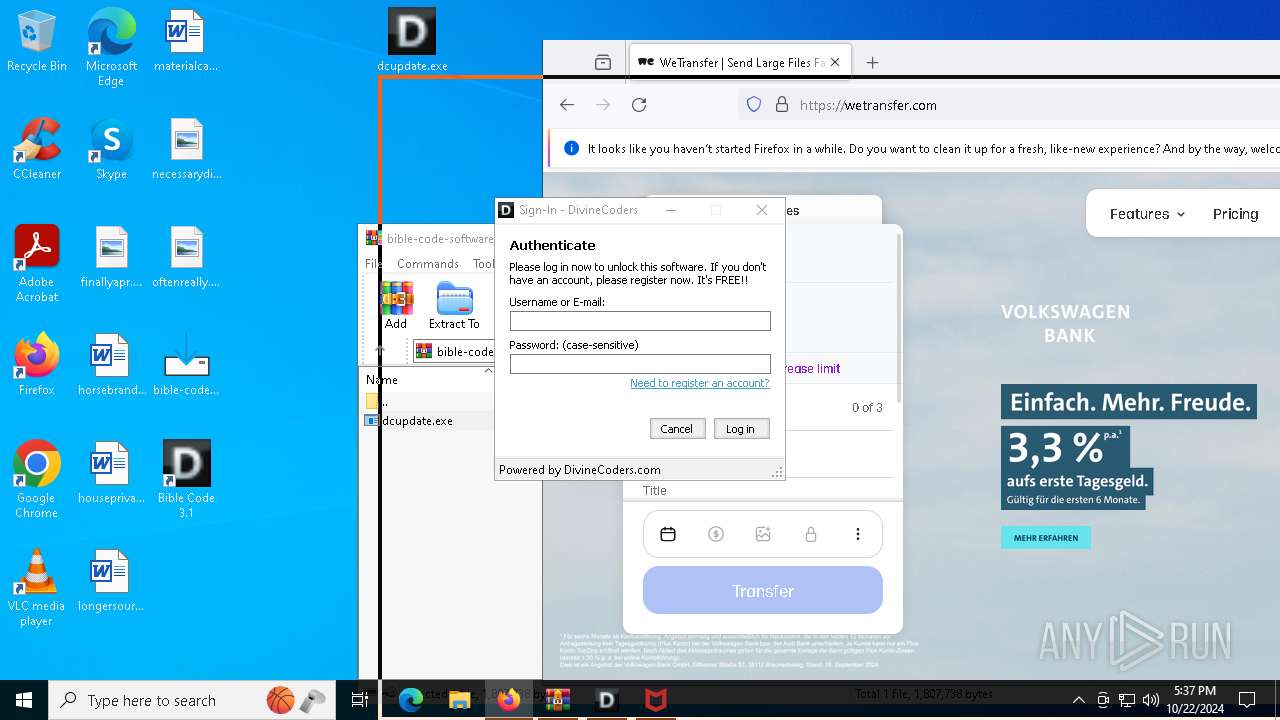Launch Google Chrome desktop shortcut
1280x720 pixels.
[x=37, y=480]
